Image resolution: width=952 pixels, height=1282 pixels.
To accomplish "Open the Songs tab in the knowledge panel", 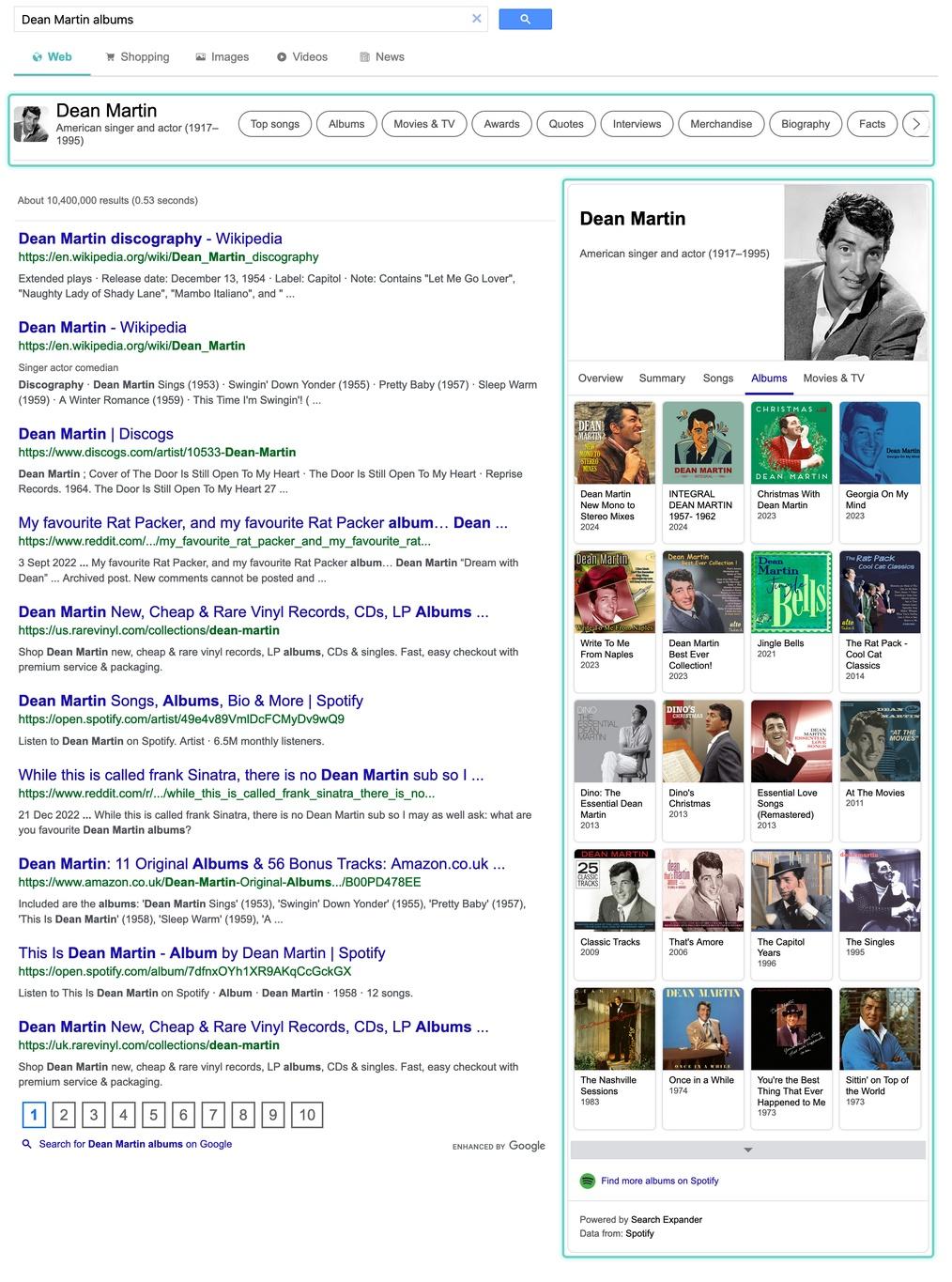I will (718, 378).
